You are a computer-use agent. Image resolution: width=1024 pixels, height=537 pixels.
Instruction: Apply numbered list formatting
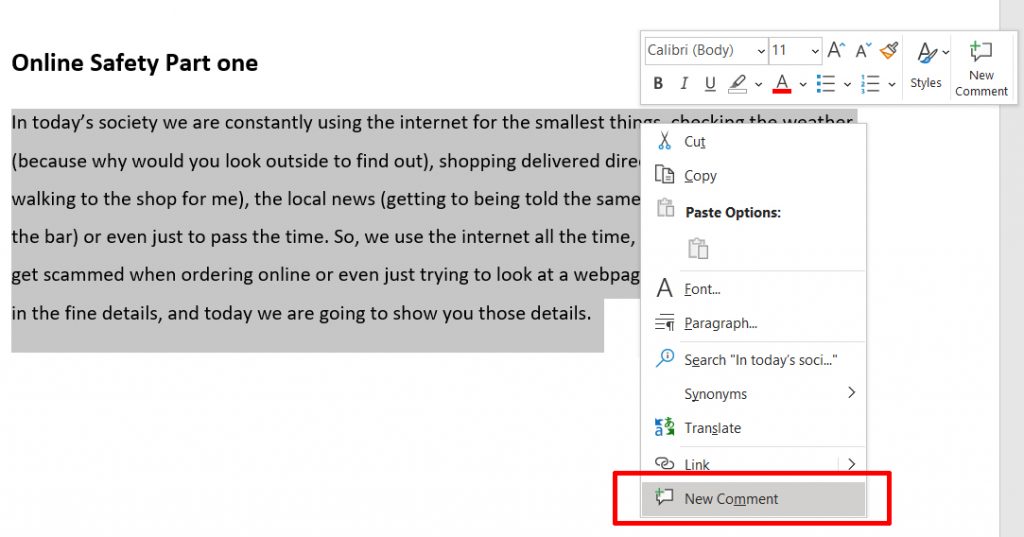871,84
